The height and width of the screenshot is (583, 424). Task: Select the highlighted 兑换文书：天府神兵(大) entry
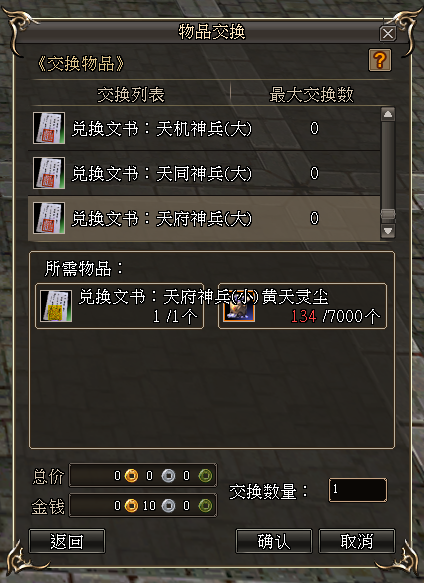pyautogui.click(x=204, y=219)
